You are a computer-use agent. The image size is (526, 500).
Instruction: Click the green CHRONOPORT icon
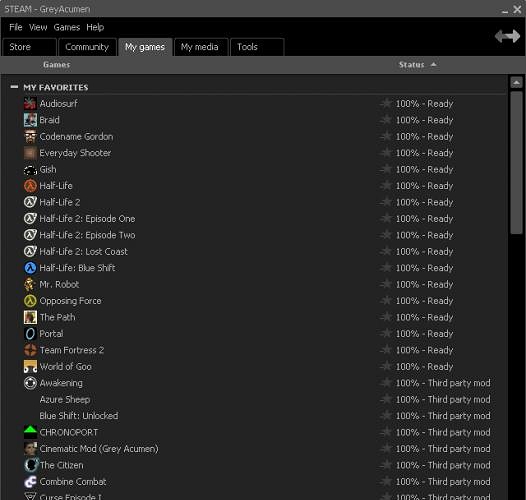click(x=30, y=433)
